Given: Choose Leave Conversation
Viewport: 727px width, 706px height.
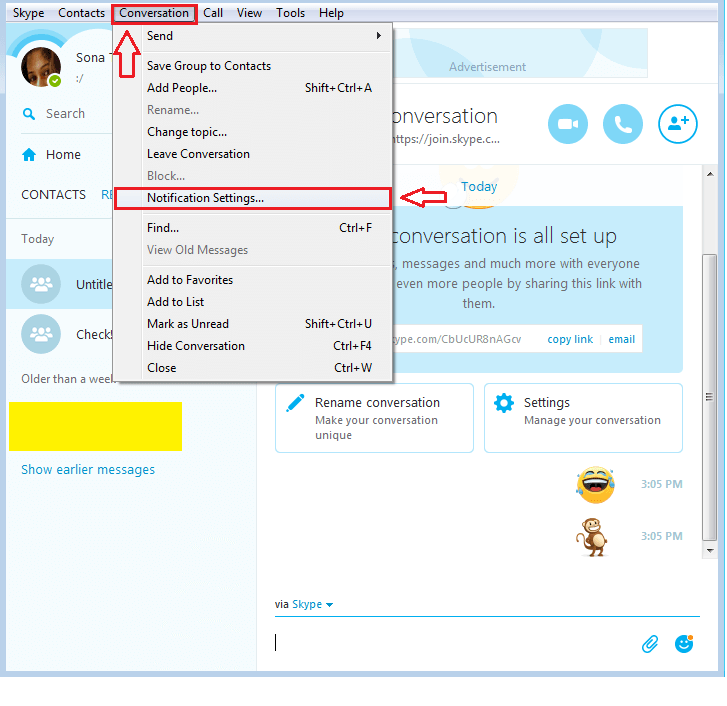Looking at the screenshot, I should tap(253, 154).
